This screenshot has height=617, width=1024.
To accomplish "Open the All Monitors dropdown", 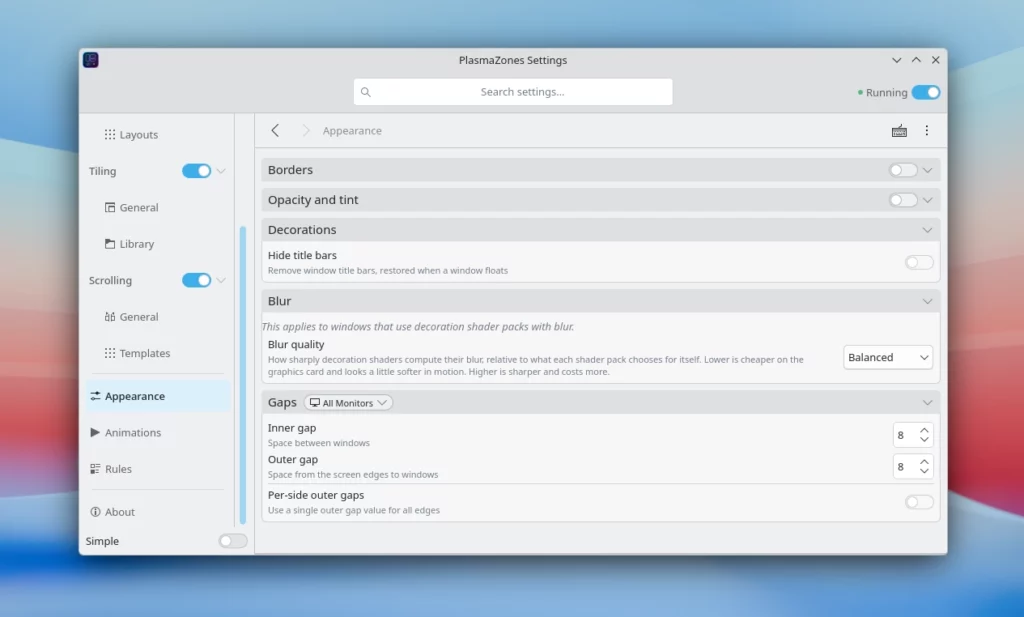I will pyautogui.click(x=348, y=403).
